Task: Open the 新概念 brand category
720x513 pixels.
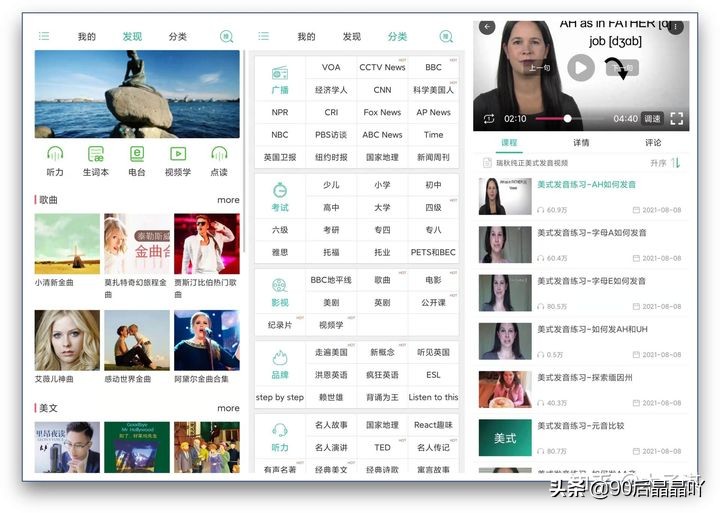Action: tap(382, 352)
